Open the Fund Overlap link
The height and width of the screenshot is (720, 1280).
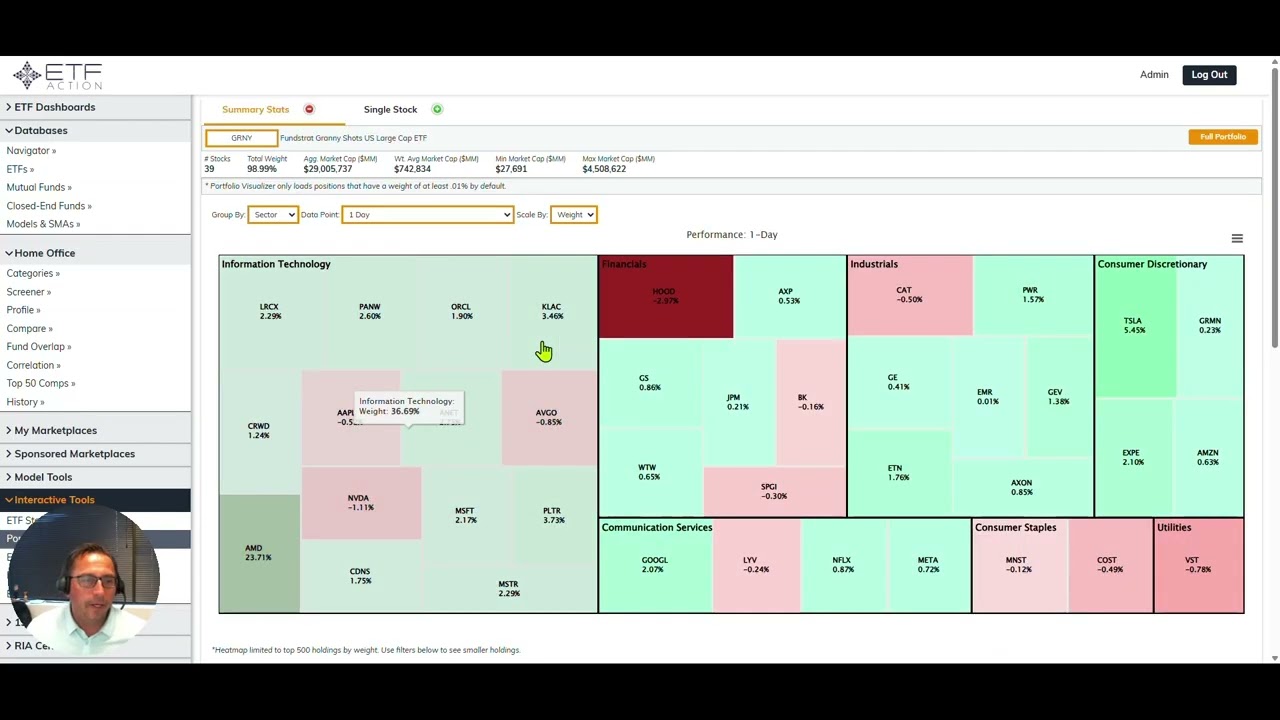pos(39,346)
